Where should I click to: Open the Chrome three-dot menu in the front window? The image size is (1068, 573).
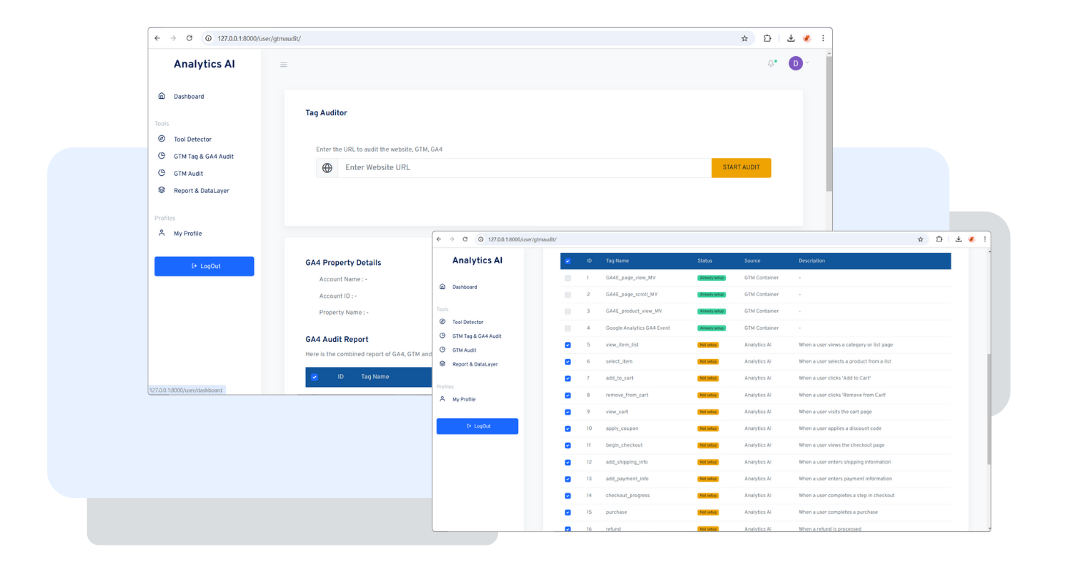[983, 240]
